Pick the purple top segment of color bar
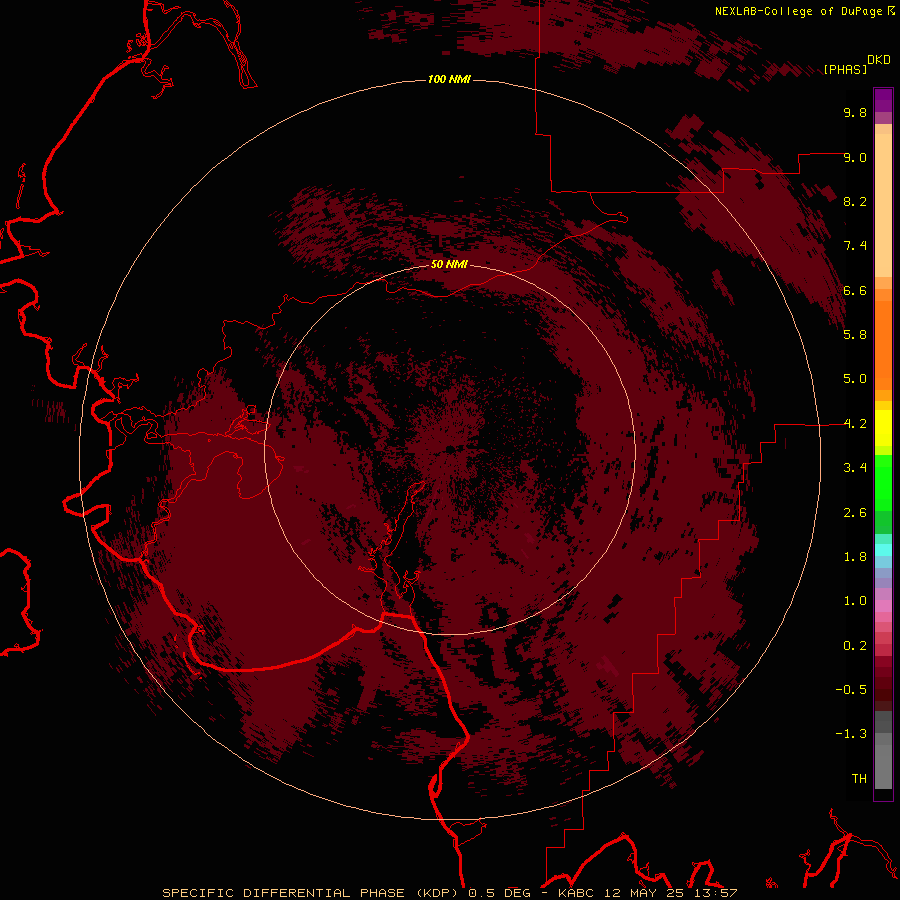 point(883,100)
